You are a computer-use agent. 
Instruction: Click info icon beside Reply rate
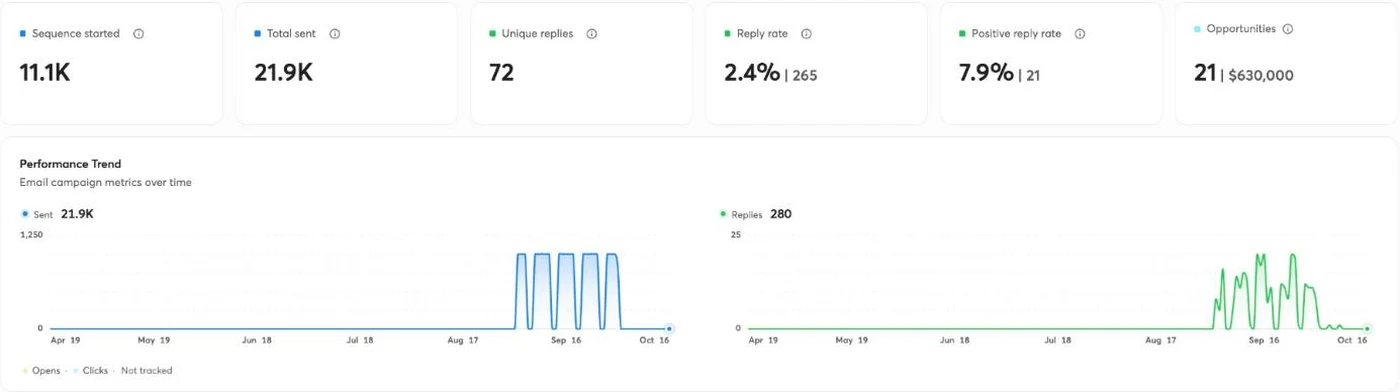[806, 34]
